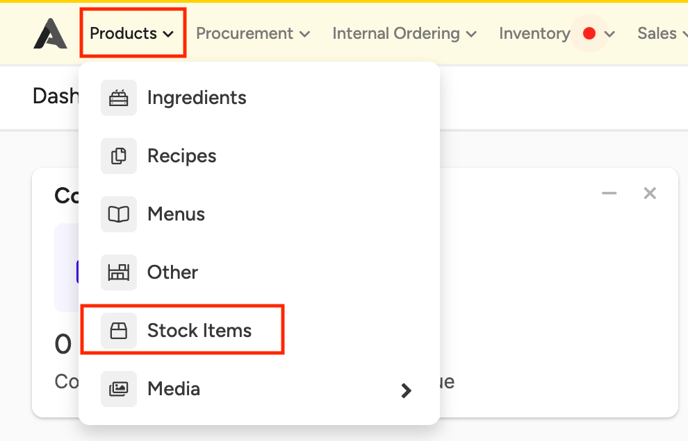
Task: Click the Ingredients basket icon
Action: pos(118,97)
